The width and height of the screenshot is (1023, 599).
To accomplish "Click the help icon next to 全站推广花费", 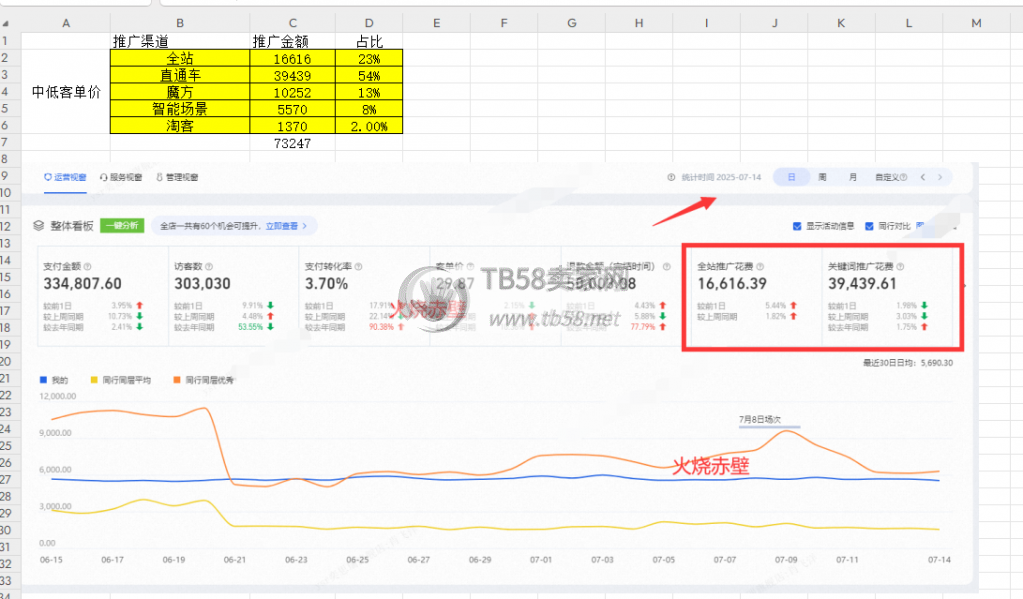I will point(760,267).
